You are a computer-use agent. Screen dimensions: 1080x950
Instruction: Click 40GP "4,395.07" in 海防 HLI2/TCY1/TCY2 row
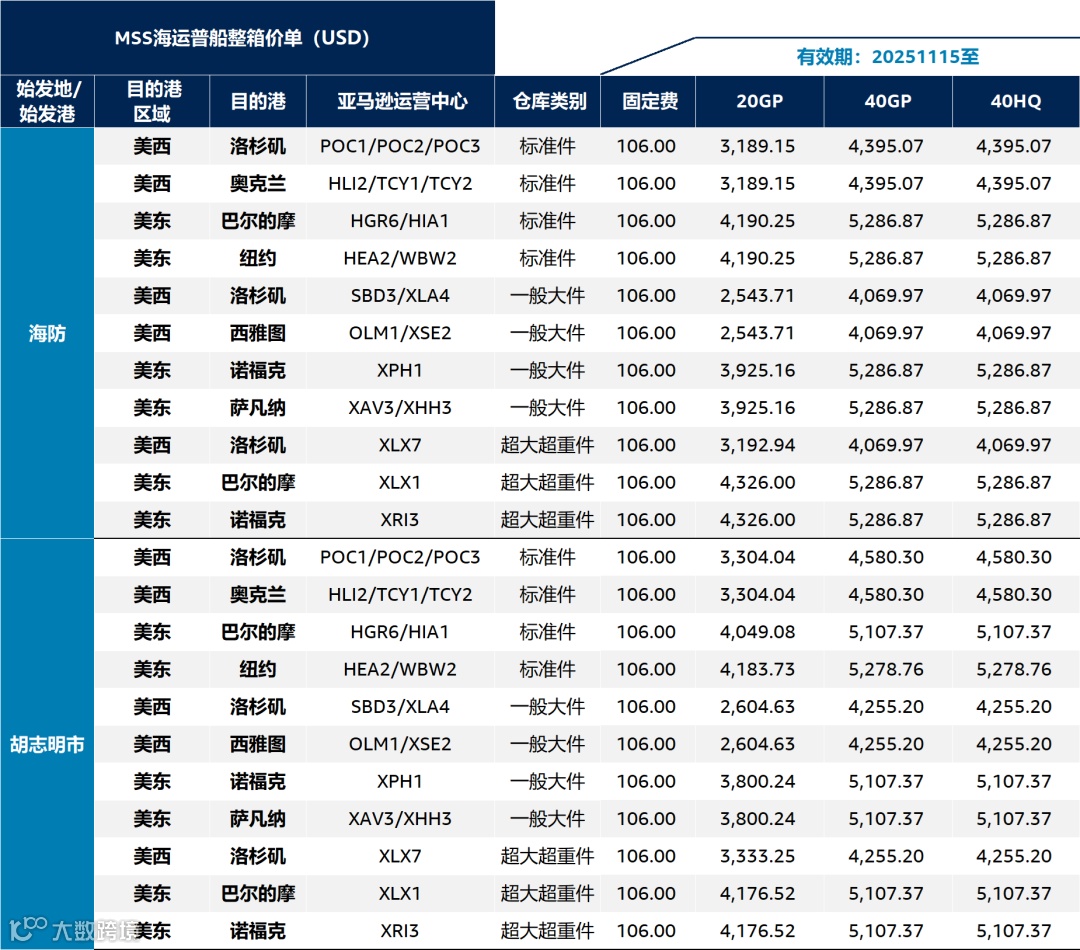click(886, 183)
